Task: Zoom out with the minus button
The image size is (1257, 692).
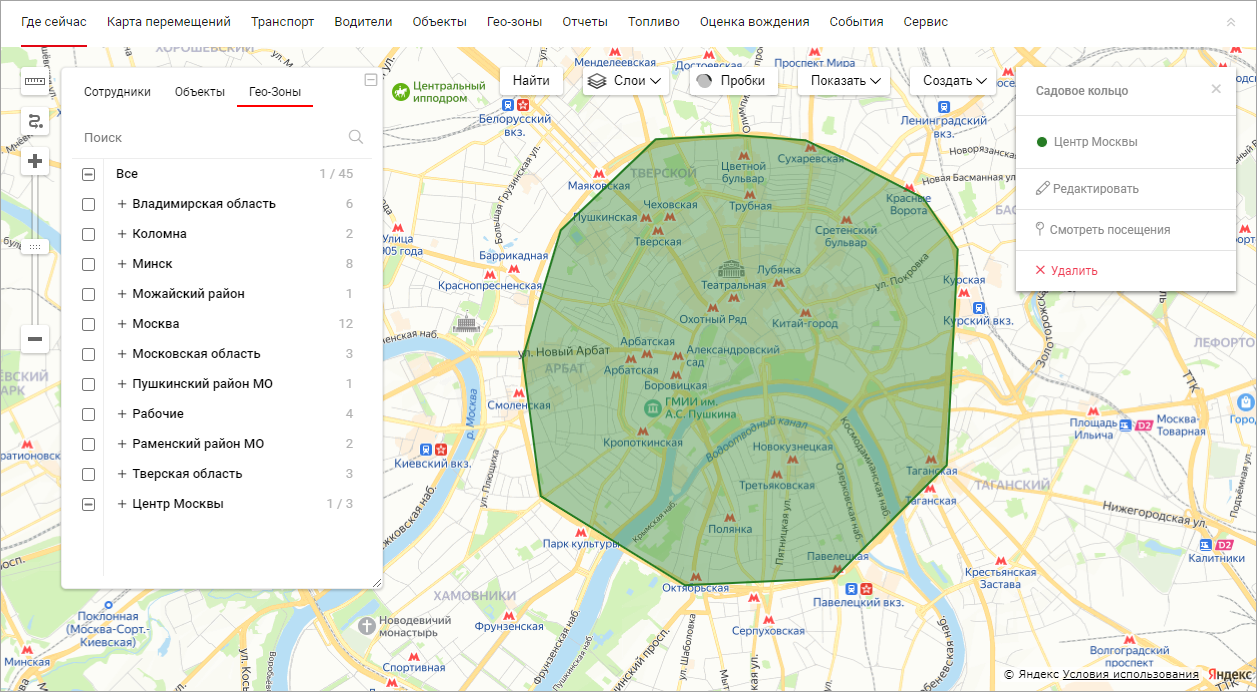Action: coord(35,339)
